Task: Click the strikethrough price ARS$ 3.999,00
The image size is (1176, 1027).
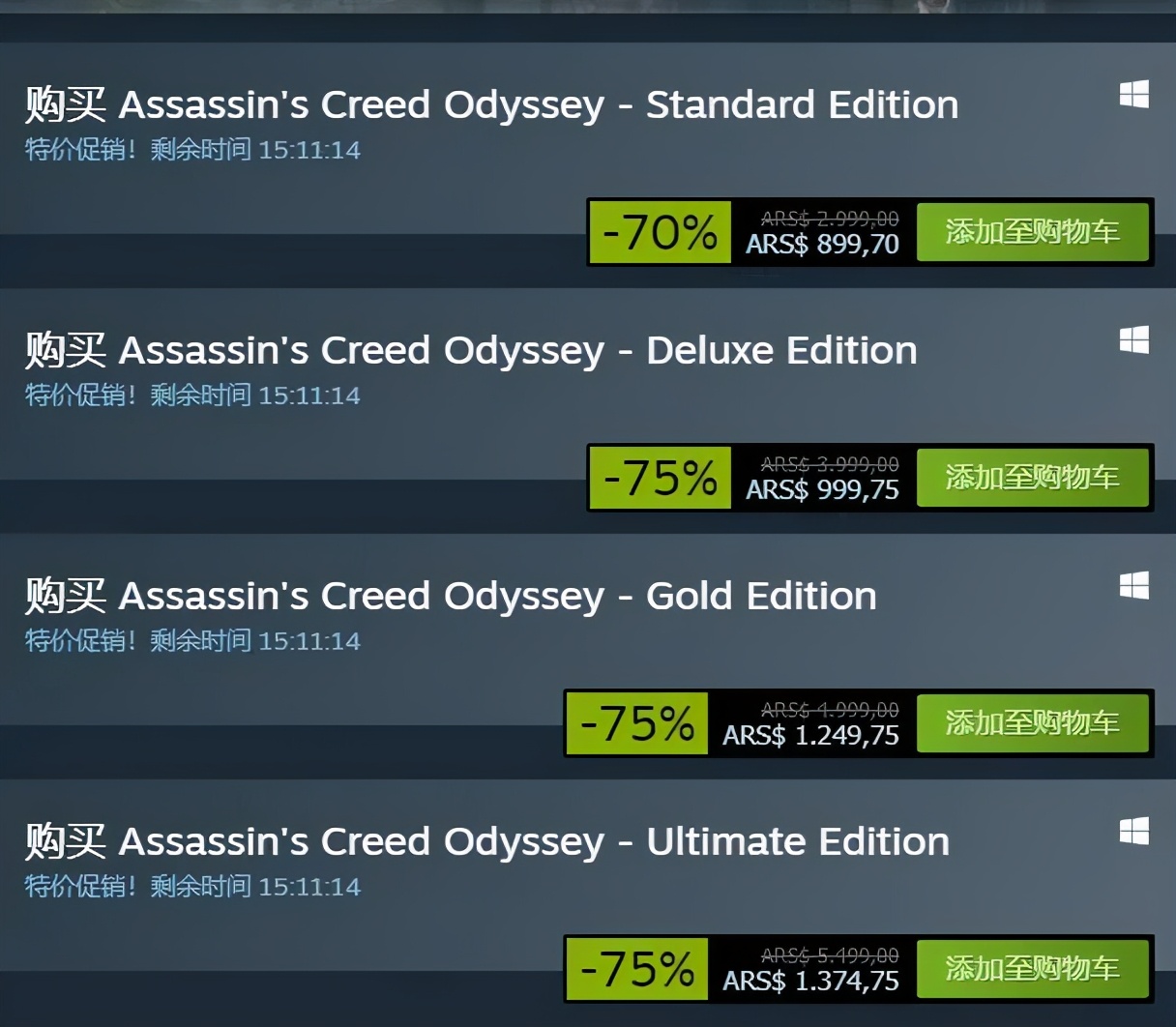Action: coord(829,463)
